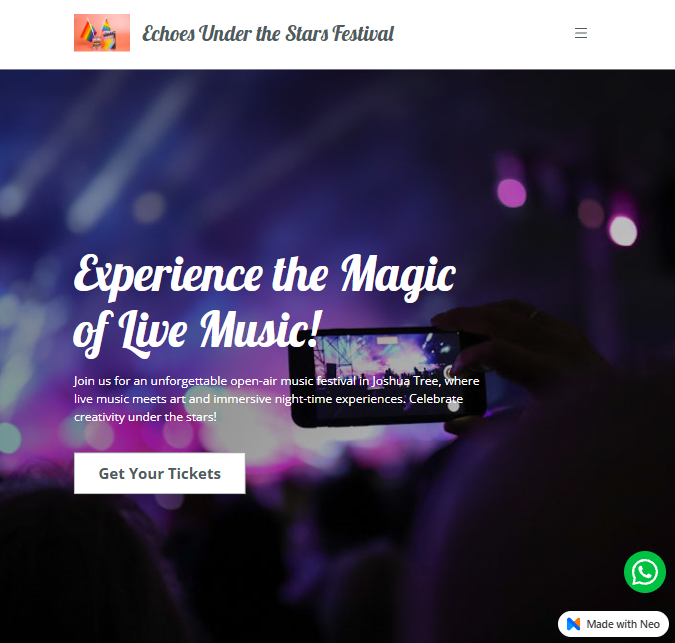
Task: Click the Get Your Tickets button
Action: (160, 473)
